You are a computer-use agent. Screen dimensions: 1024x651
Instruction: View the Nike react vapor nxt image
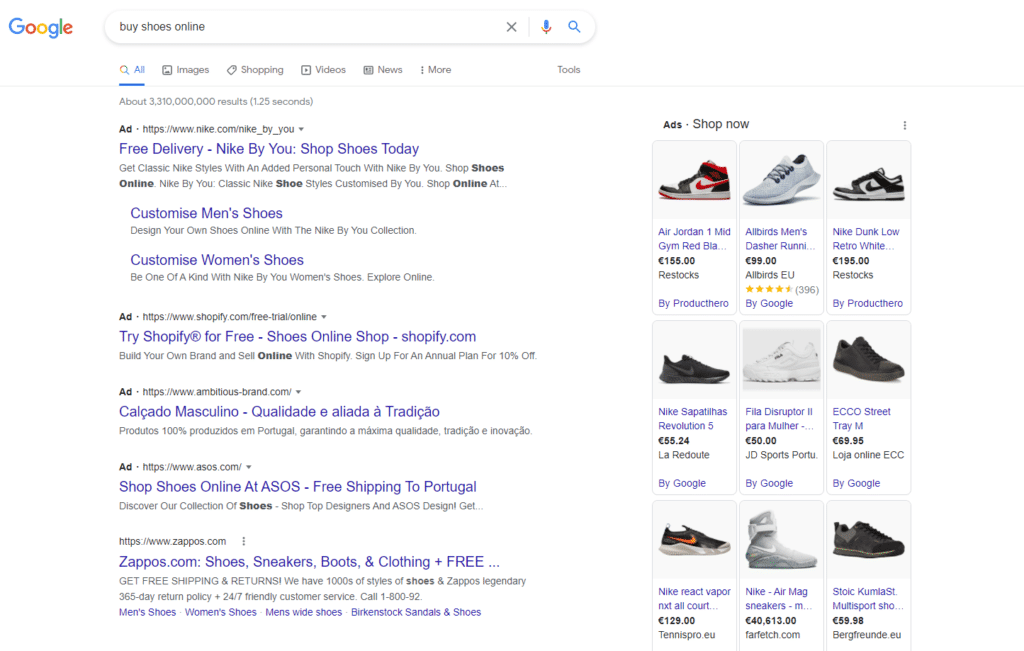click(694, 541)
